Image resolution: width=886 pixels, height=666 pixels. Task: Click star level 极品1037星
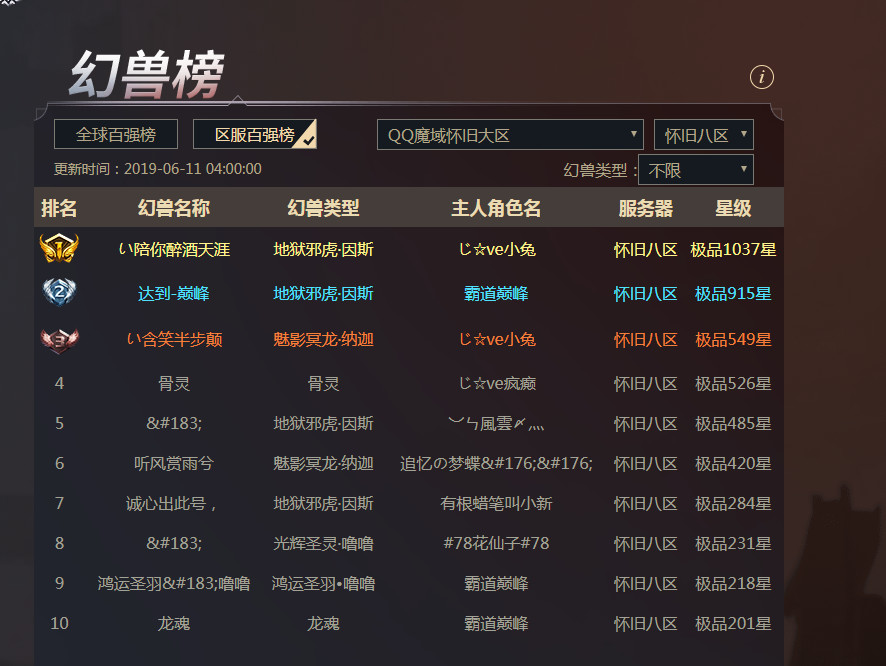(x=733, y=249)
